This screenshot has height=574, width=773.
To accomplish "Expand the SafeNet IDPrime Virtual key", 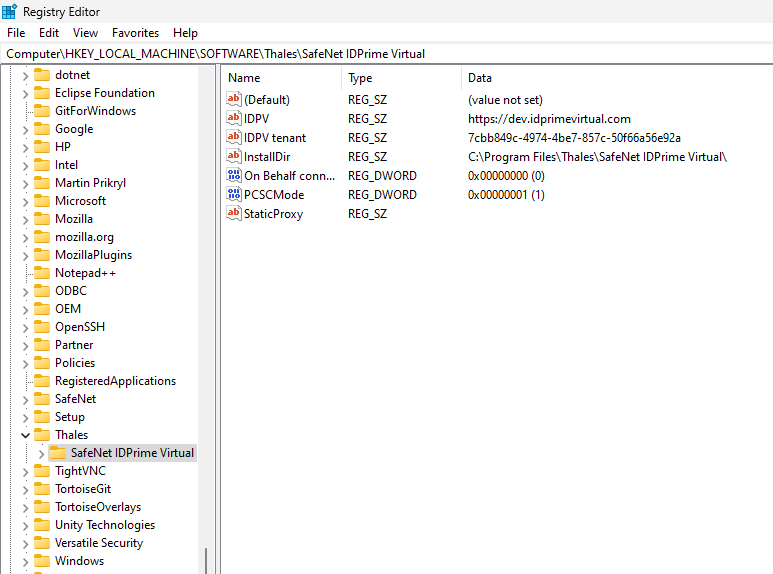I will click(41, 454).
